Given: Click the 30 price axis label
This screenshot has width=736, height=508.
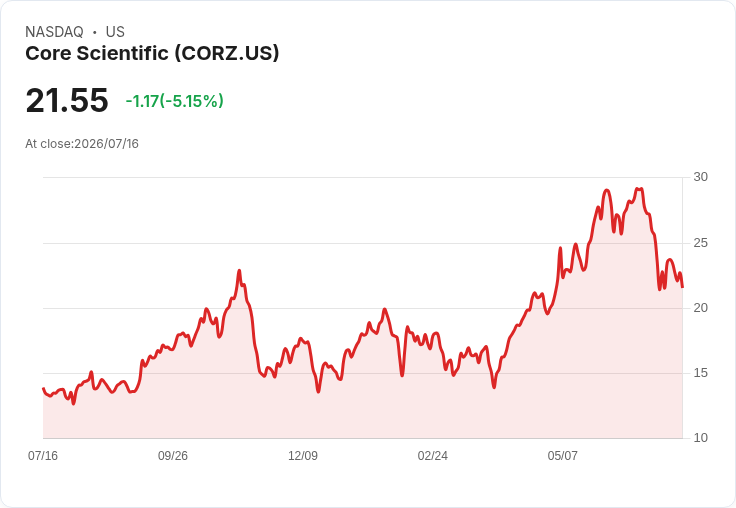Looking at the screenshot, I should tap(700, 177).
